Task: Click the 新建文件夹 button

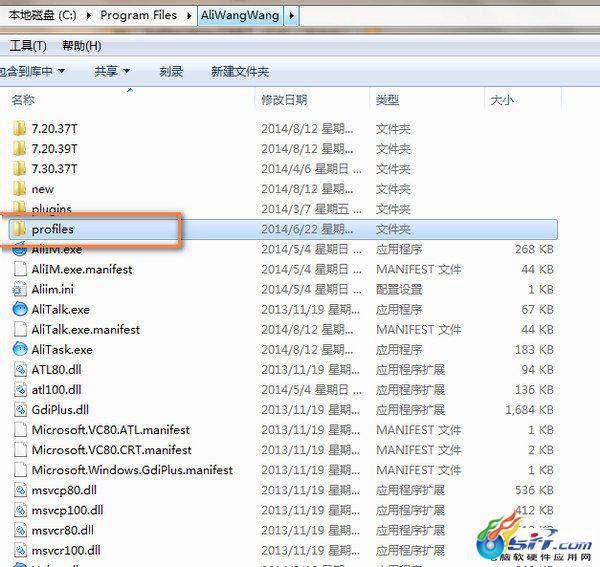Action: [x=240, y=71]
